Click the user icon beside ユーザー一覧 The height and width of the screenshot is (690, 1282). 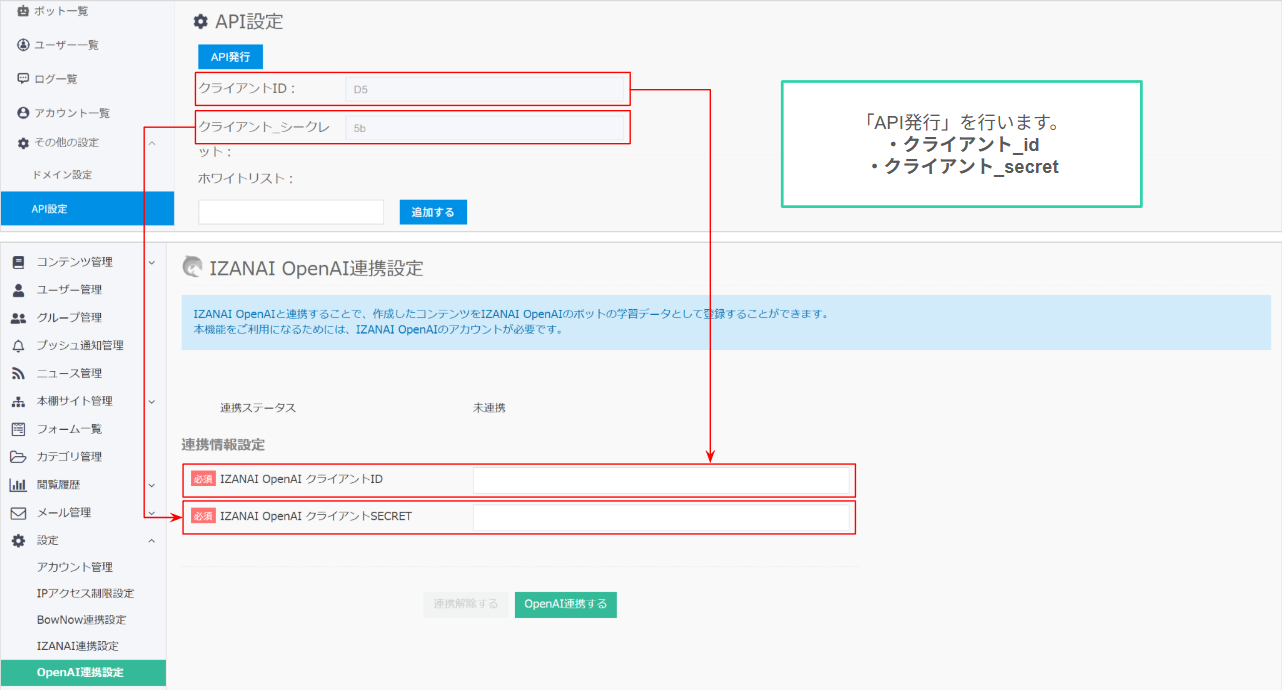[23, 45]
